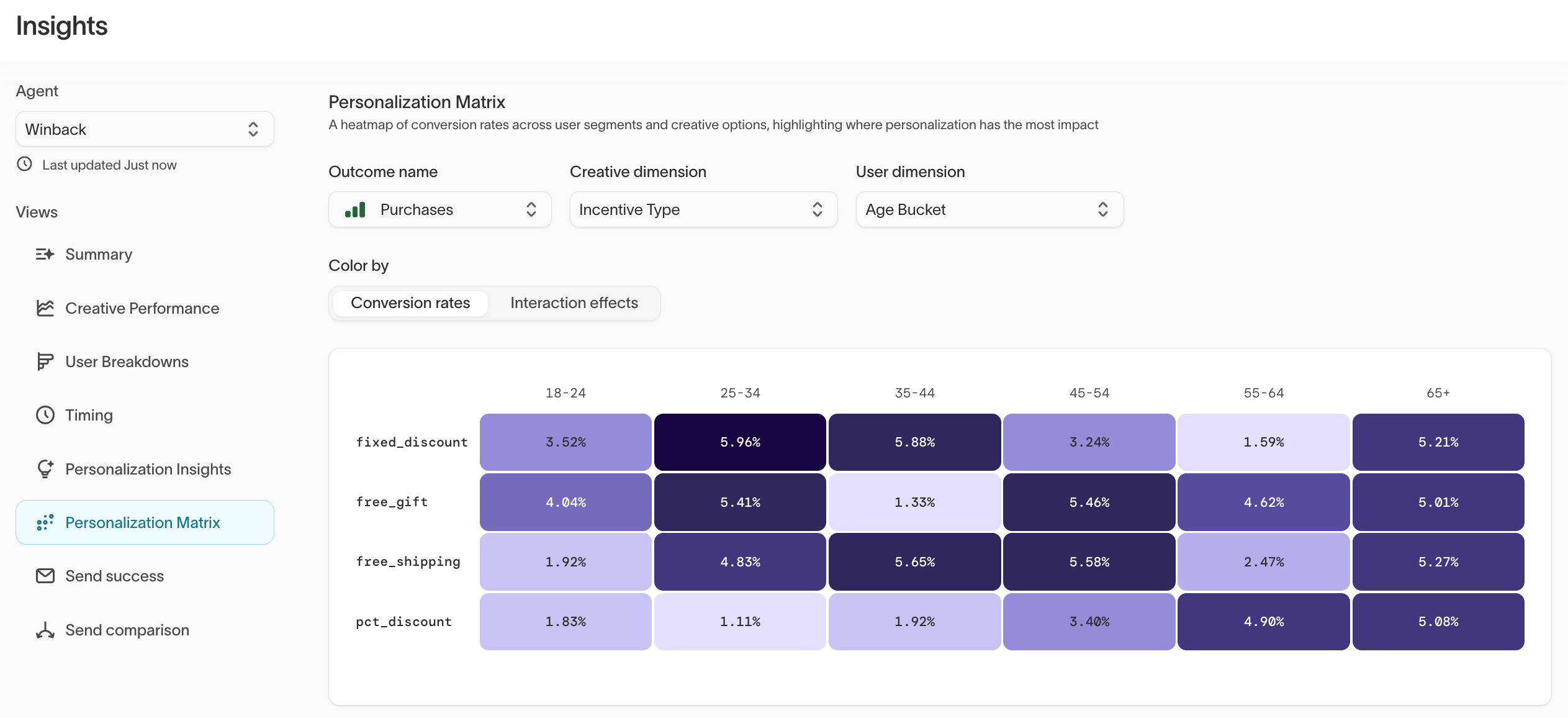Click the 3.40% pct_discount cell
Viewport: 1568px width, 718px height.
click(1089, 622)
